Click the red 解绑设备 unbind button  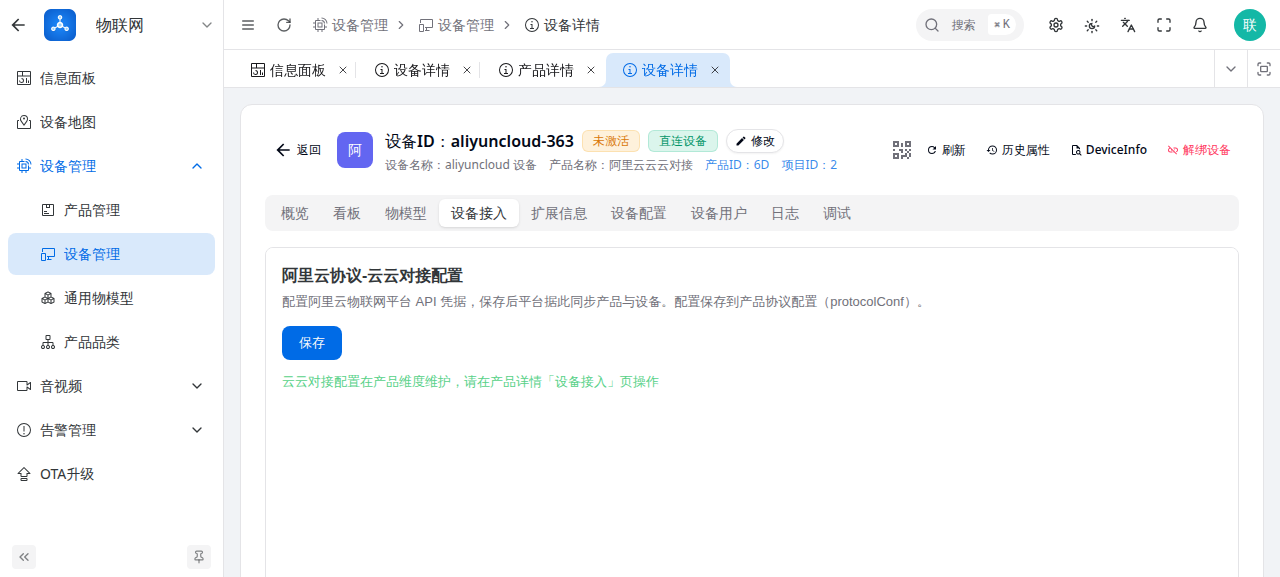pos(1199,150)
